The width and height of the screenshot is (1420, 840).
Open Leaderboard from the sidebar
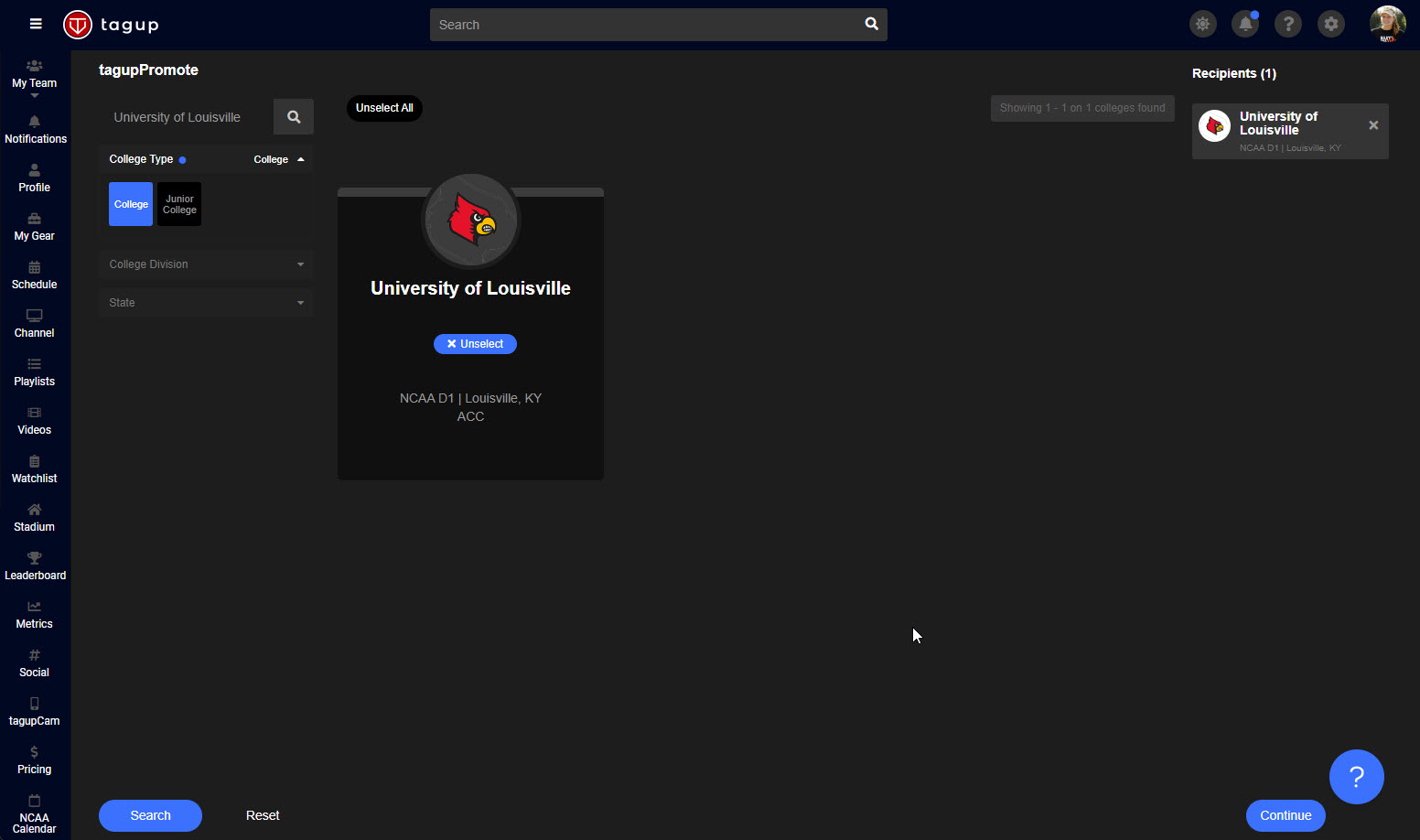(x=35, y=566)
